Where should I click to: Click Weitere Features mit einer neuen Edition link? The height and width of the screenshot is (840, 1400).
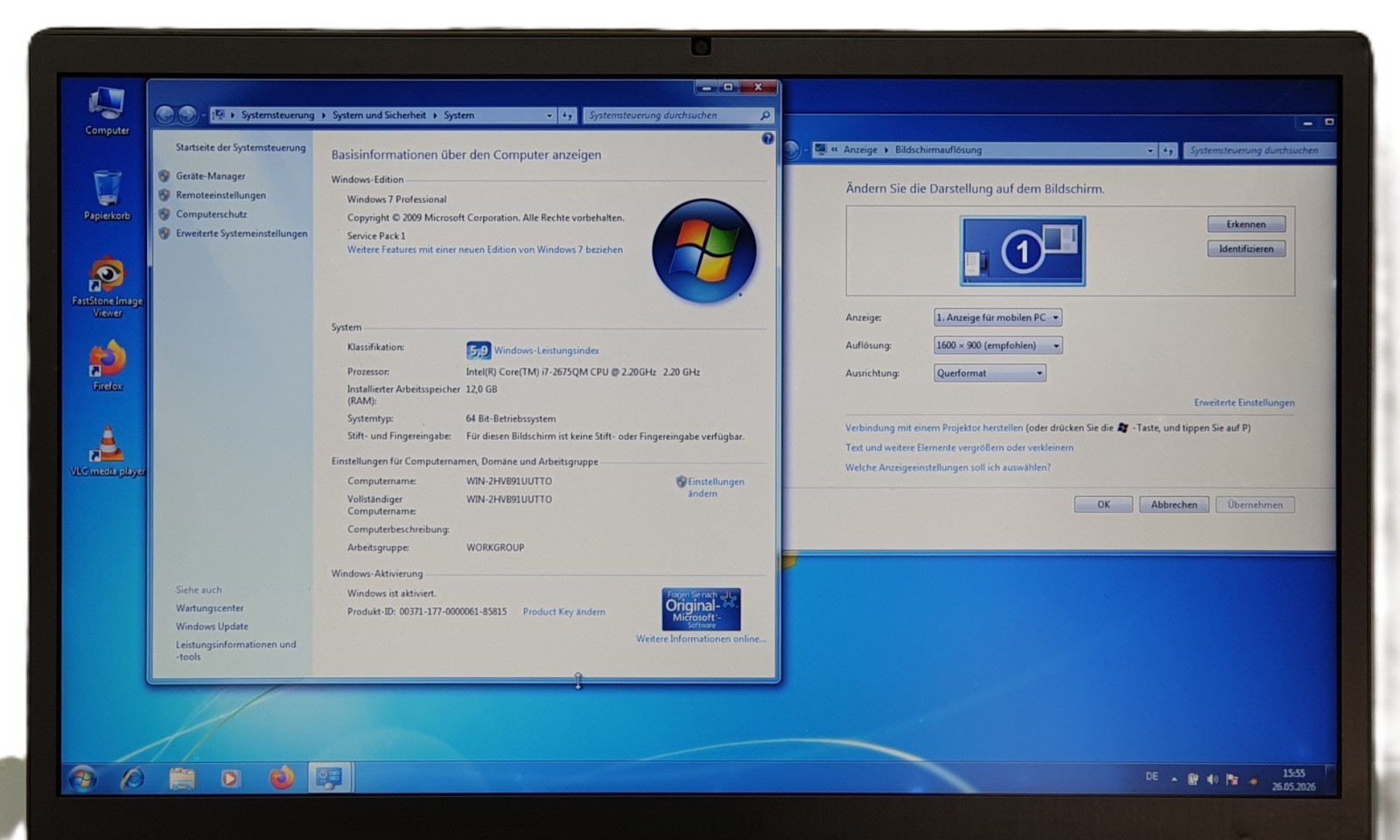coord(485,249)
